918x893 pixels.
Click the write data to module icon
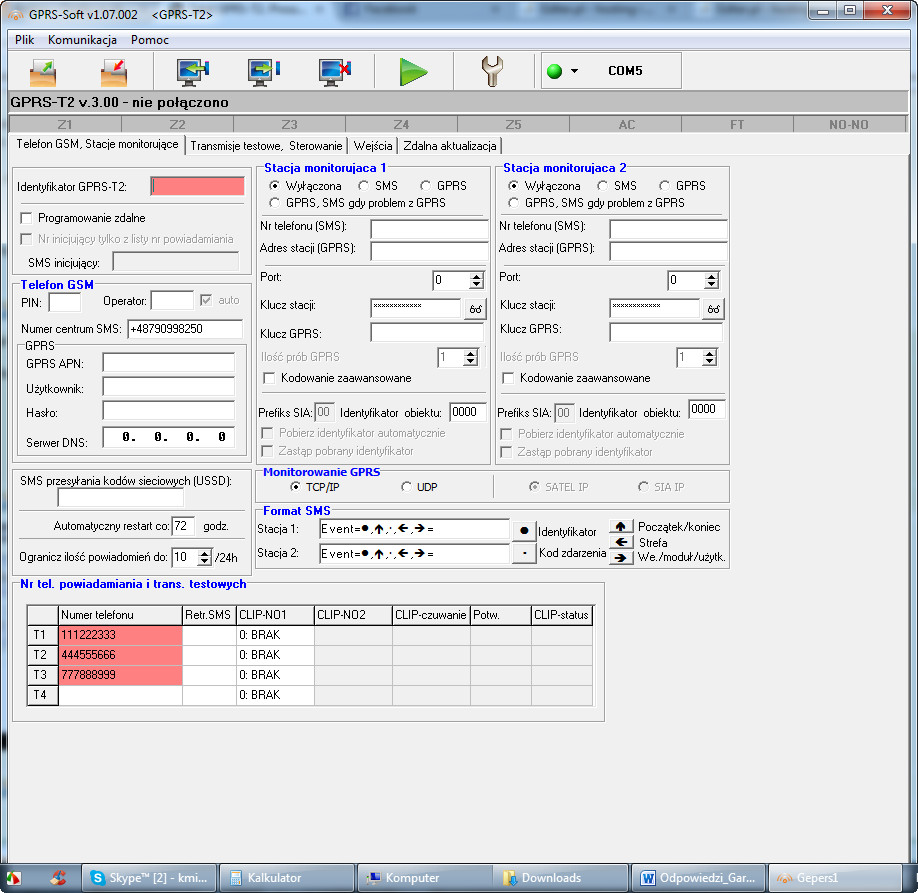(x=263, y=72)
